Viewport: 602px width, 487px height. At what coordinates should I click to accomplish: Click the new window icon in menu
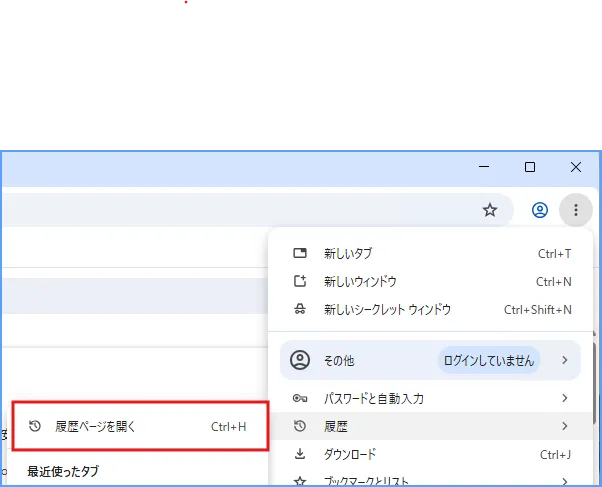300,281
